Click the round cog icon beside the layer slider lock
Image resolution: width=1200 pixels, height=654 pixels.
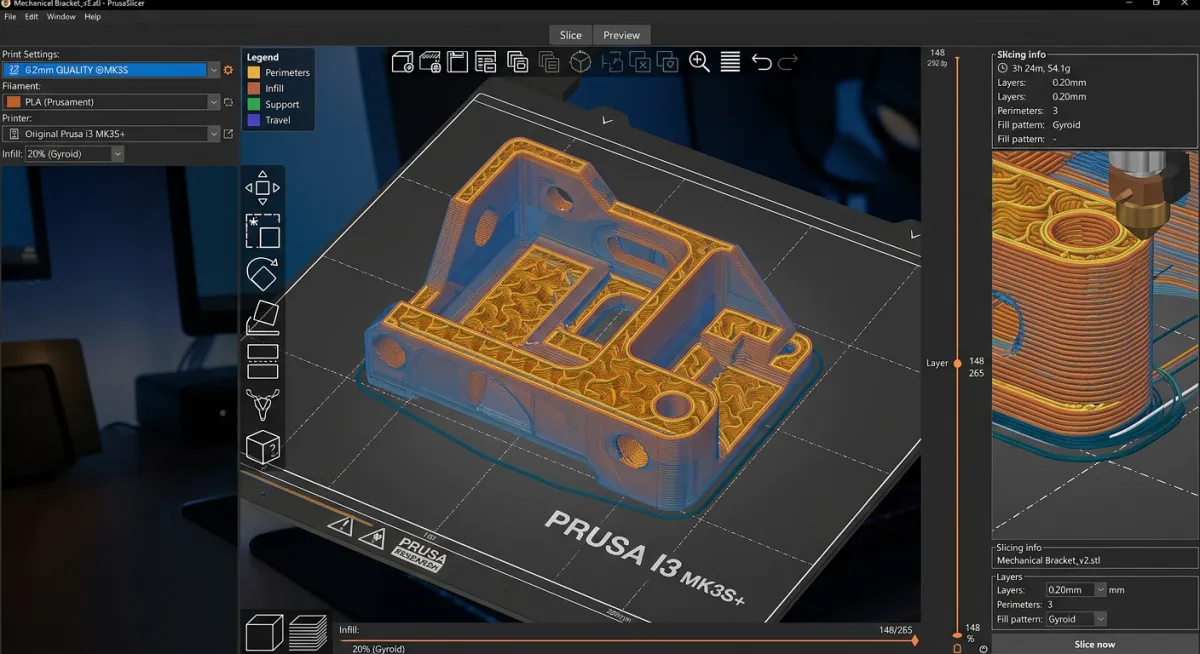coord(983,648)
